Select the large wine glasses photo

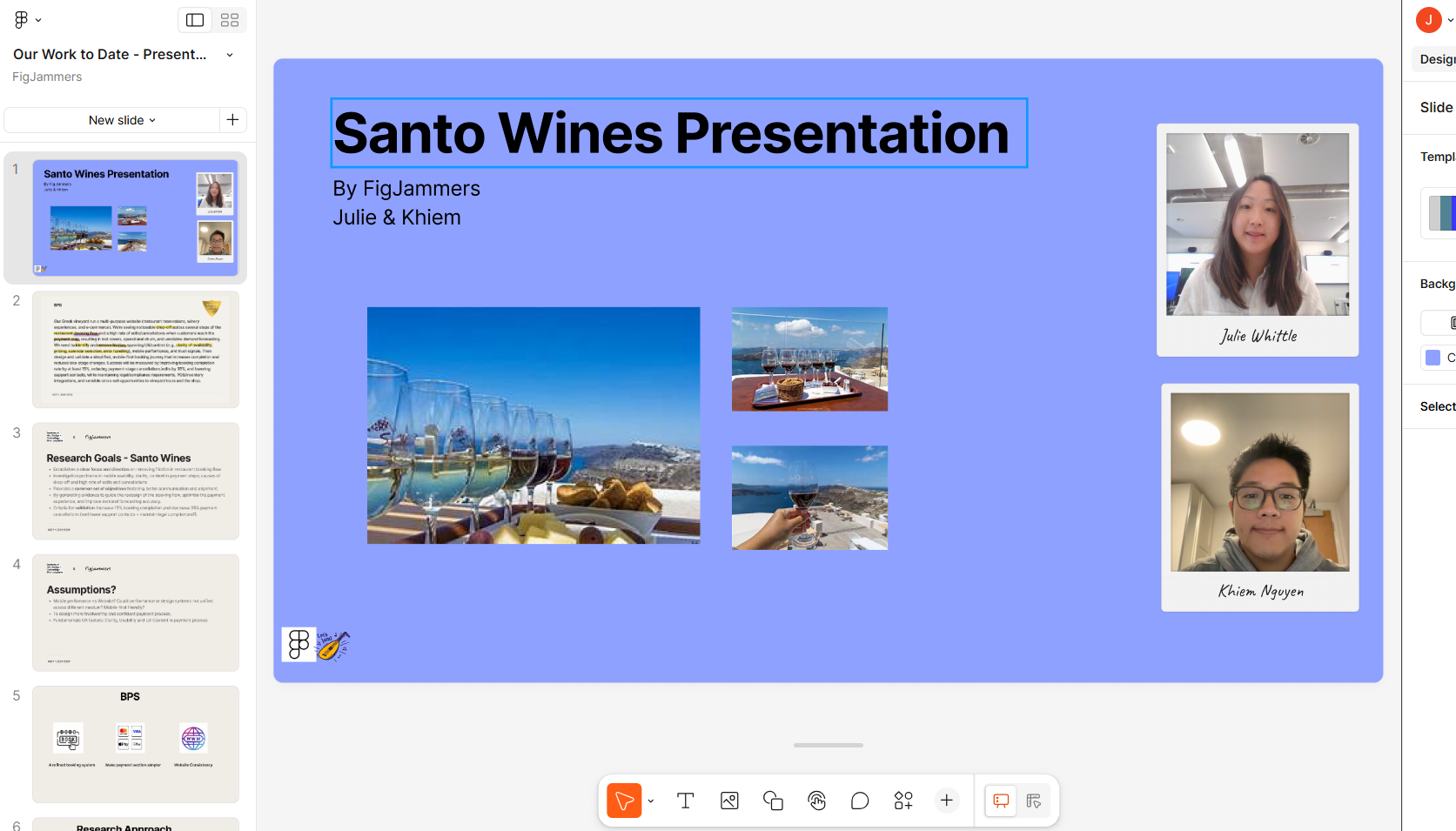click(x=533, y=426)
